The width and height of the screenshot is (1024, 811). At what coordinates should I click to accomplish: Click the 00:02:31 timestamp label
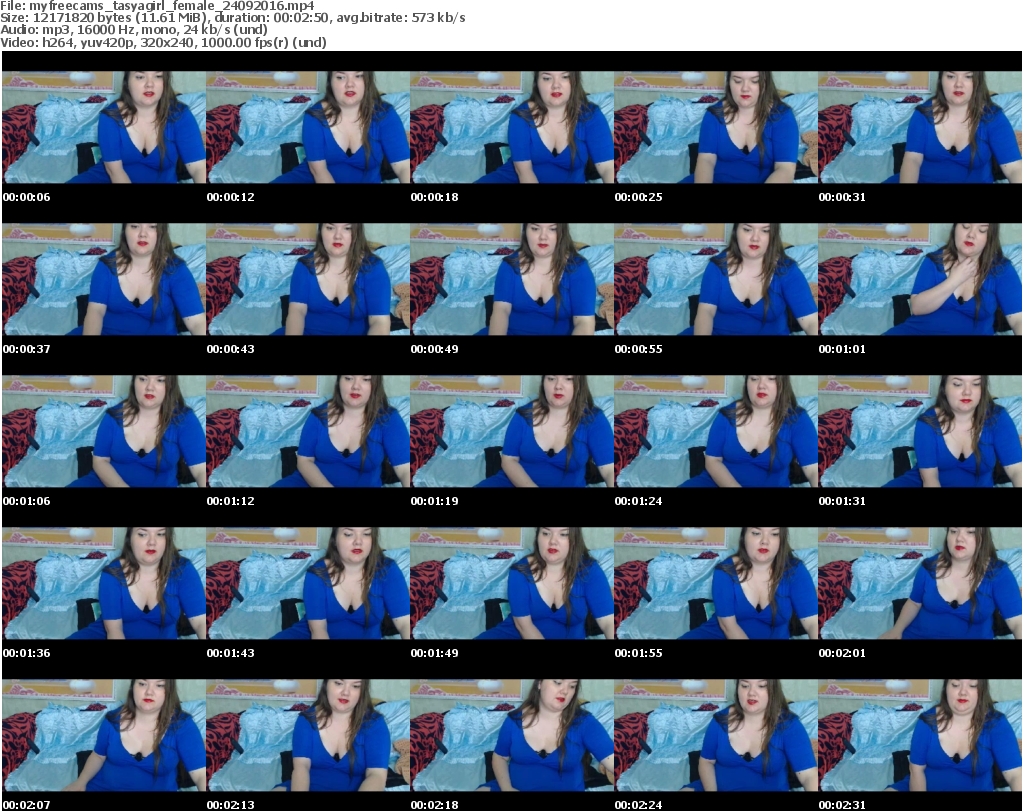click(x=842, y=805)
